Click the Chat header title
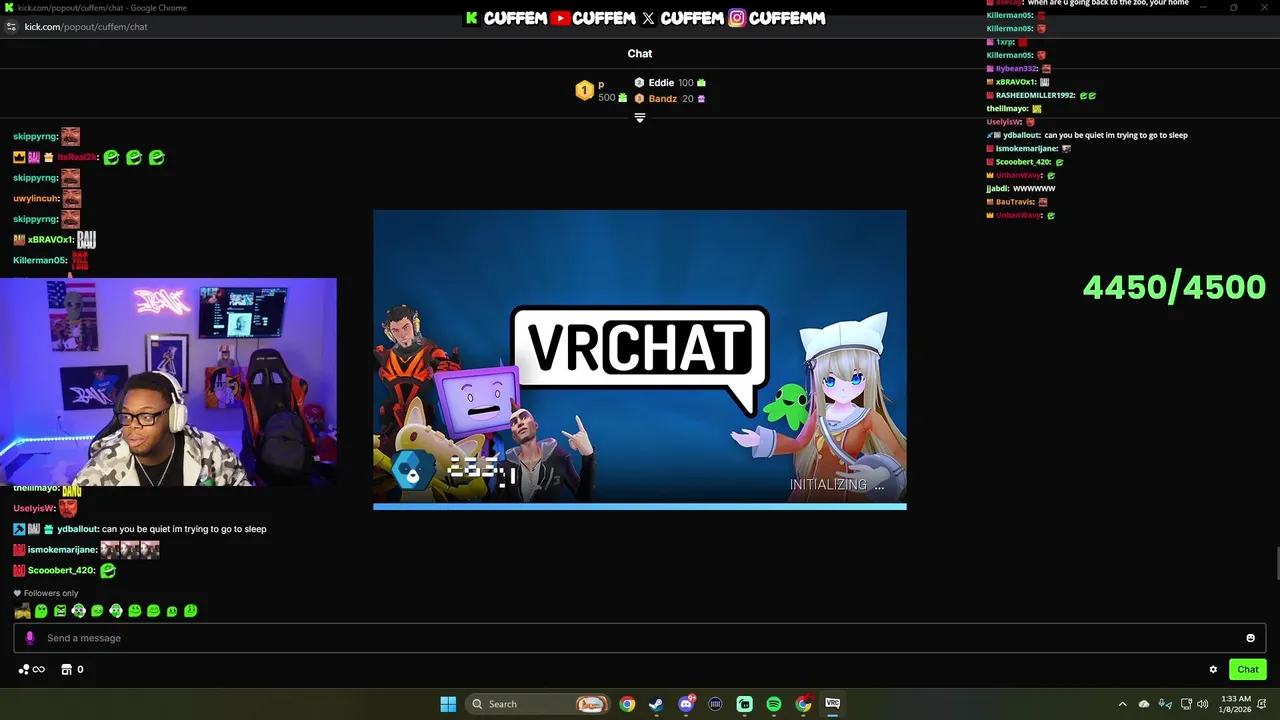 click(x=640, y=54)
